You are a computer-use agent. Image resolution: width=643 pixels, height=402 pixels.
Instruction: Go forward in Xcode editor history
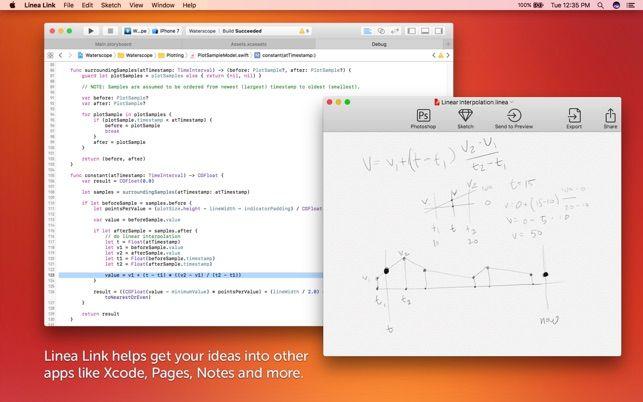pos(70,55)
